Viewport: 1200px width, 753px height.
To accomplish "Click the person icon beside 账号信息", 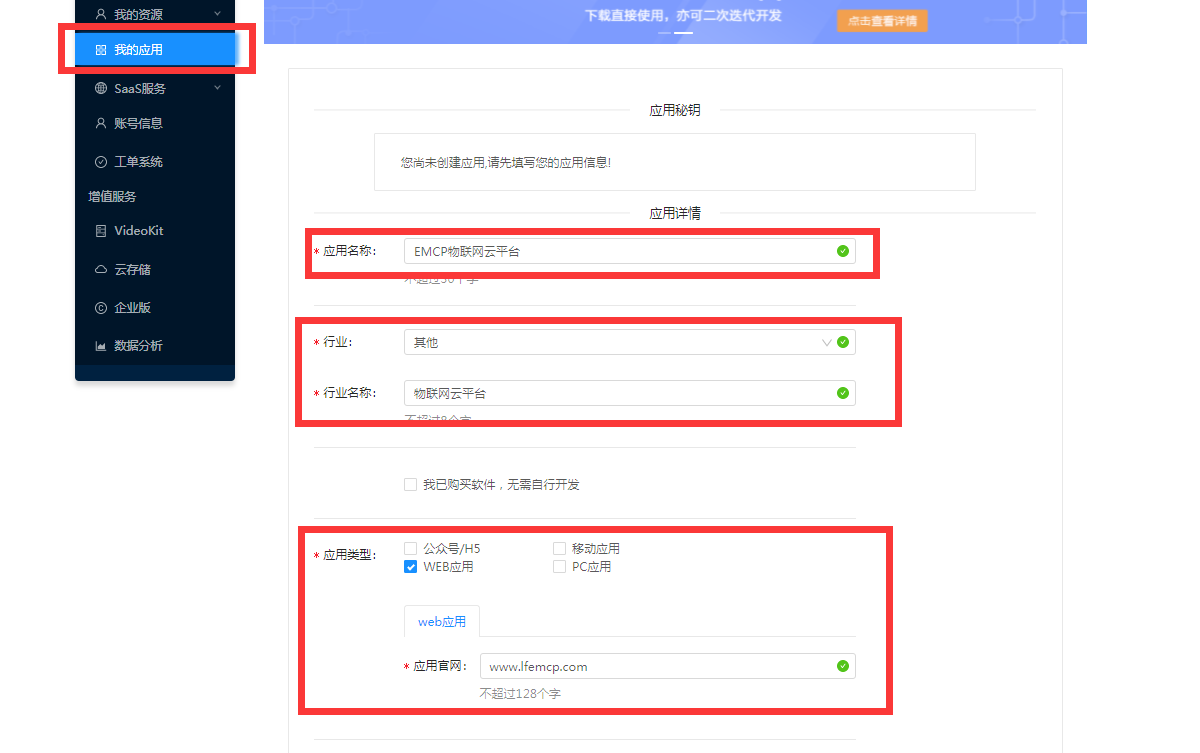I will pos(100,124).
